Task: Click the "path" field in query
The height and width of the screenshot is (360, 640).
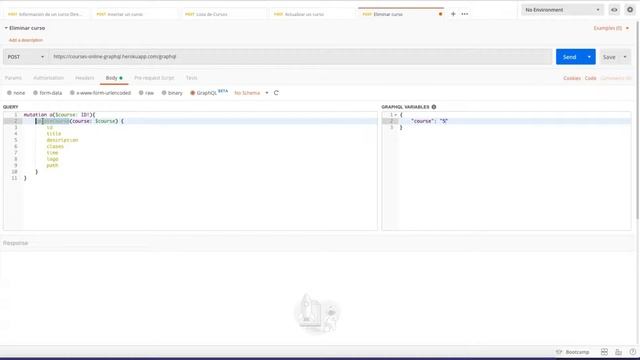Action: [x=52, y=165]
